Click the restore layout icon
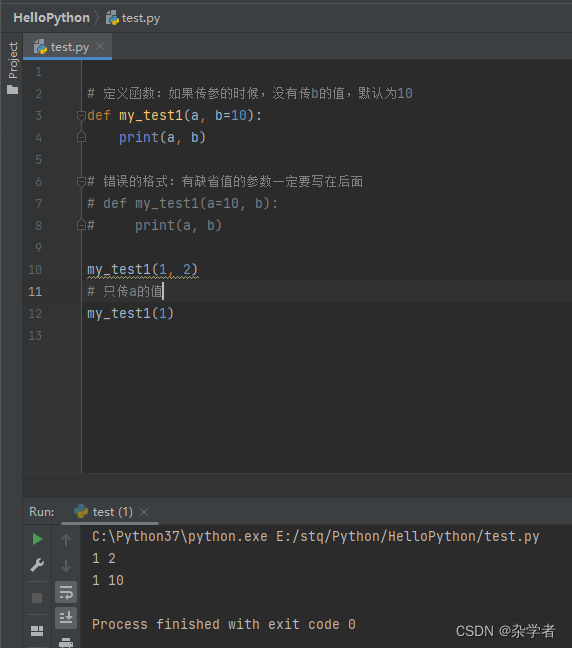This screenshot has width=572, height=648. [37, 631]
